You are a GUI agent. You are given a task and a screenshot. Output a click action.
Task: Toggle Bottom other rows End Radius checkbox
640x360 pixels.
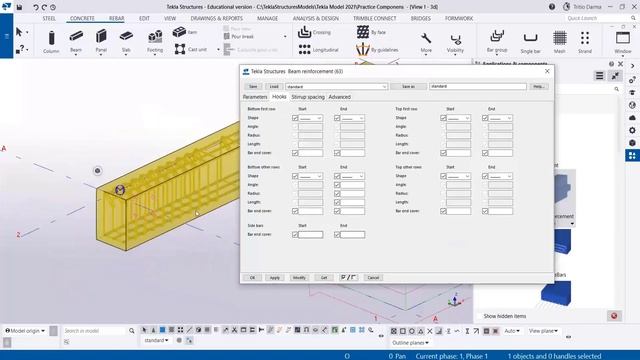tap(337, 193)
